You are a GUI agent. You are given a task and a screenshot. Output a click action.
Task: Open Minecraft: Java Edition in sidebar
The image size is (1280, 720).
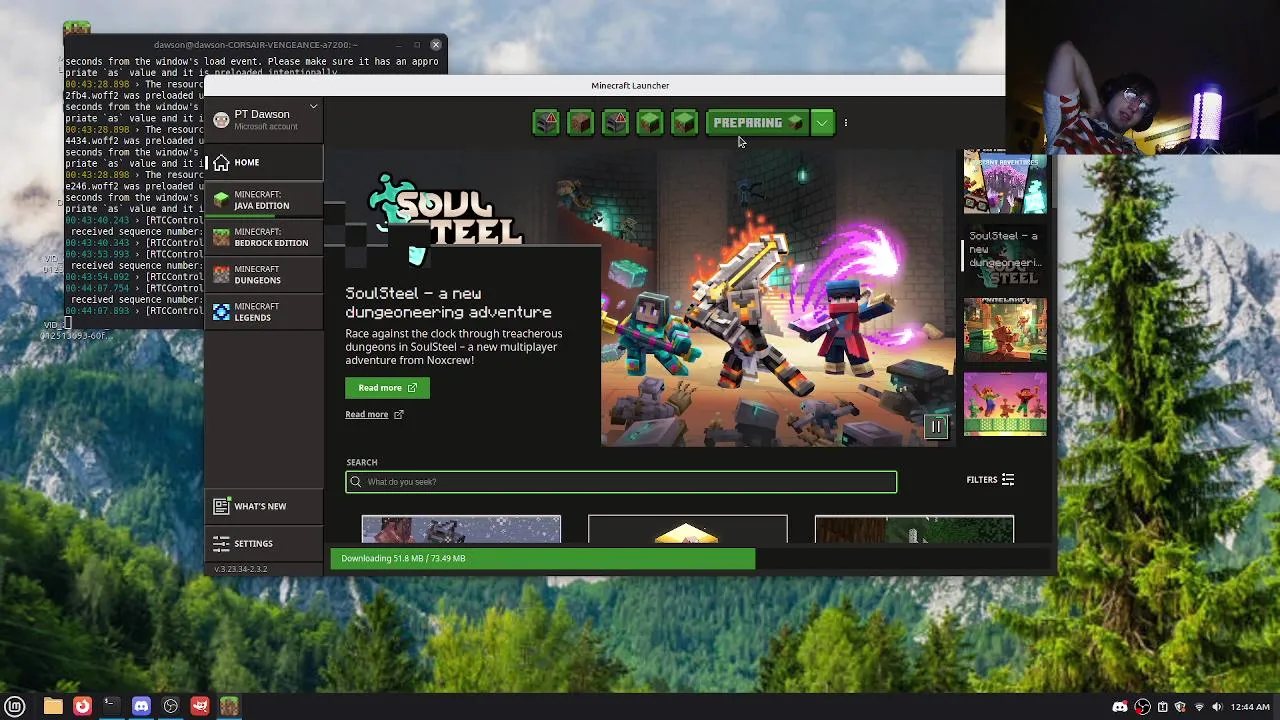tap(264, 200)
